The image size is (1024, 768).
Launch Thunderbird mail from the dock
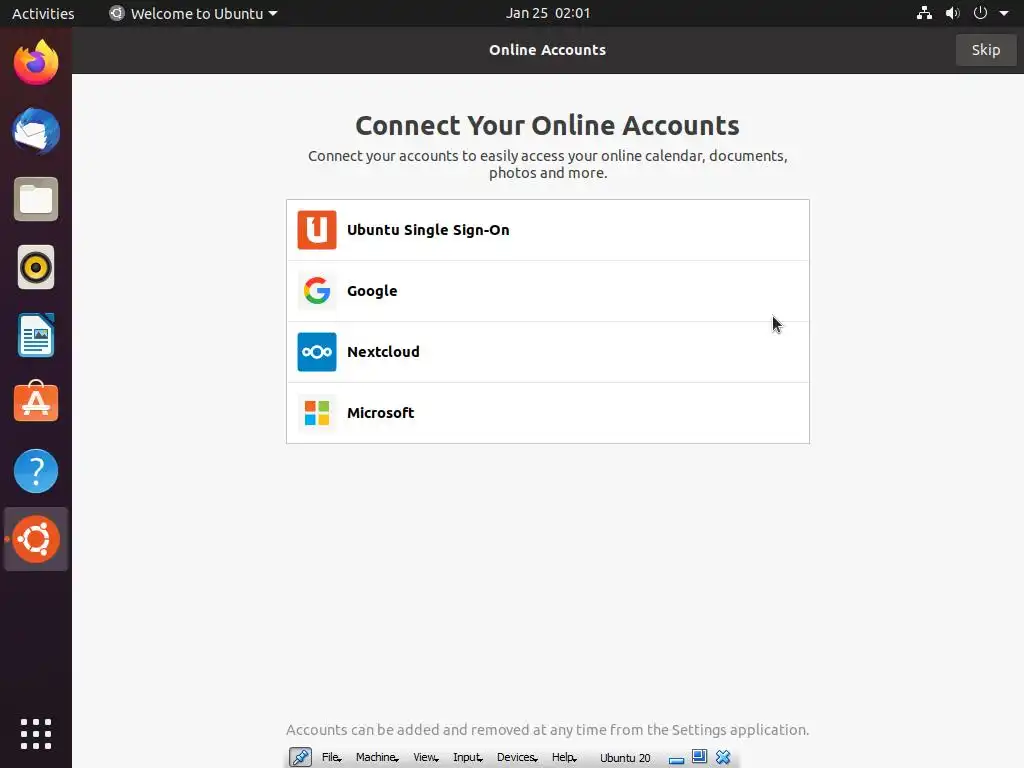click(36, 131)
